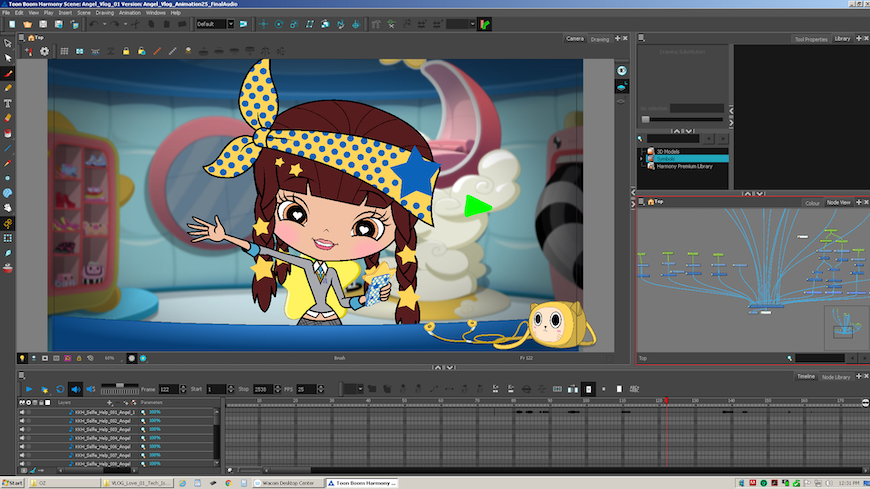Image resolution: width=870 pixels, height=489 pixels.
Task: Switch to the Colour tab
Action: point(812,203)
